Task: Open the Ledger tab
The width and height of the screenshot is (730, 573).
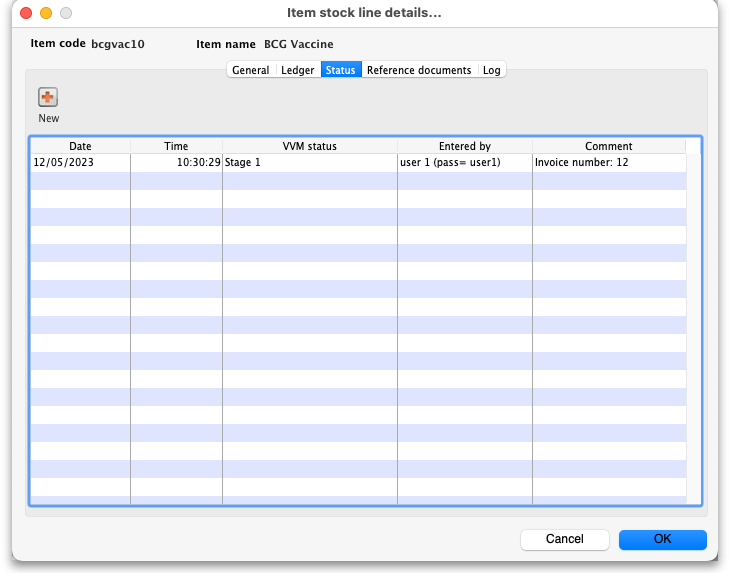Action: pos(297,70)
